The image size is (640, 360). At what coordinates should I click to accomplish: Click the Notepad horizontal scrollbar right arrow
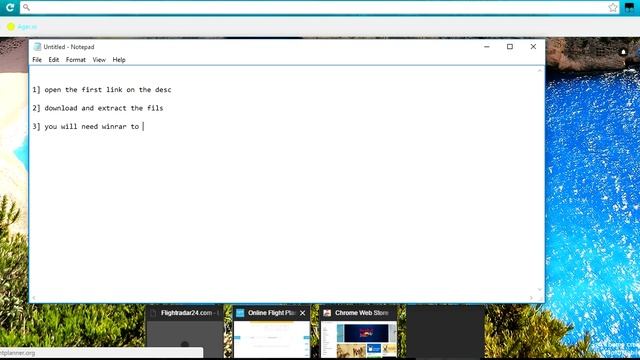[x=531, y=298]
